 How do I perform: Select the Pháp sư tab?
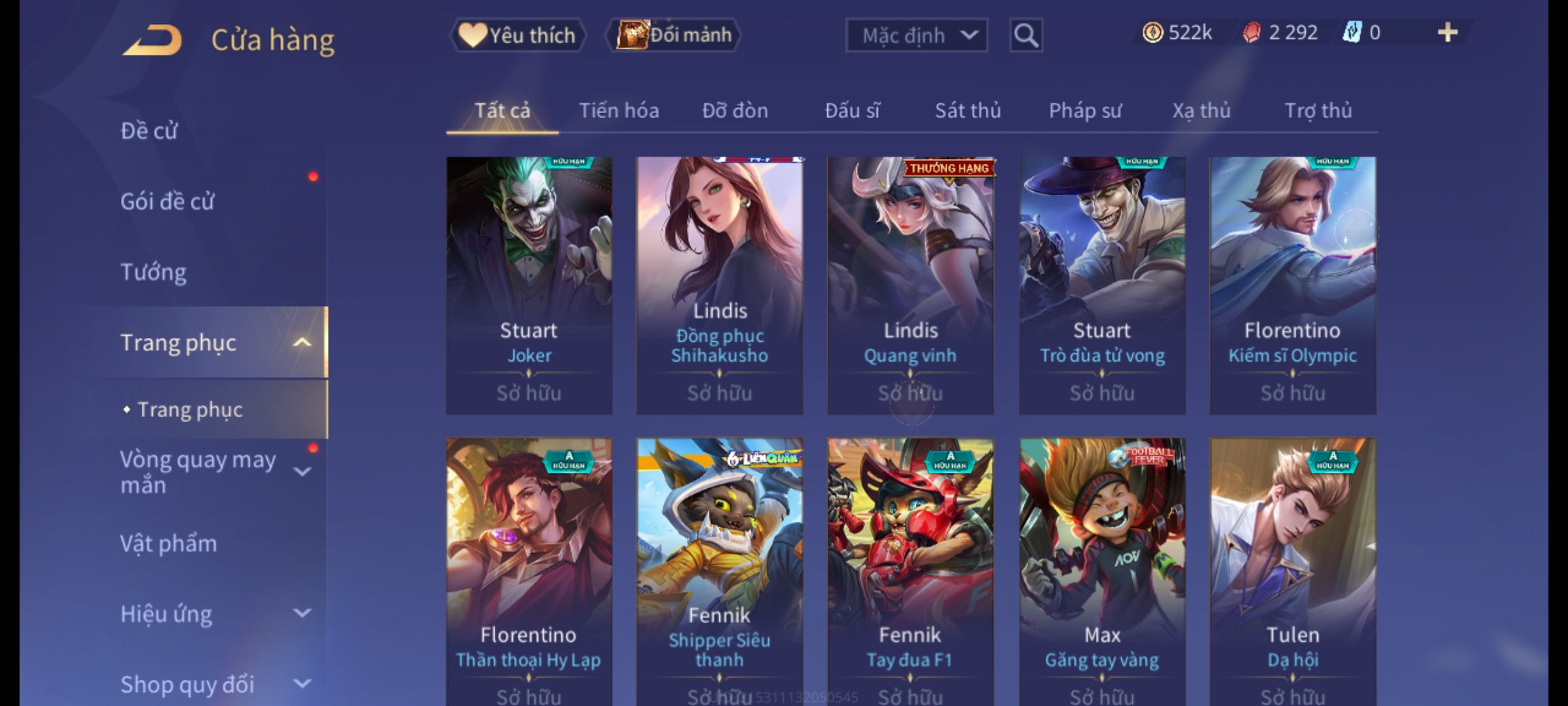(1085, 110)
